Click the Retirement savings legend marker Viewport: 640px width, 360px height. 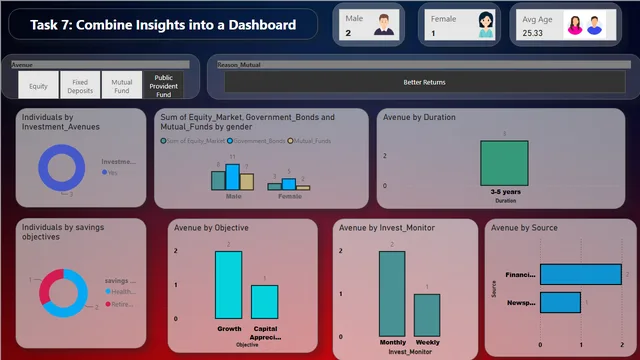click(x=108, y=304)
